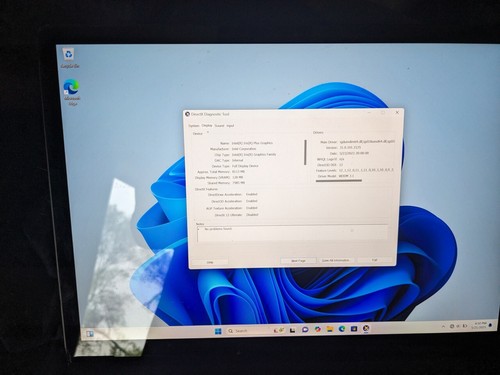The image size is (500, 375).
Task: Click the DirectX 12 Ultimate Disabled value
Action: pos(252,215)
